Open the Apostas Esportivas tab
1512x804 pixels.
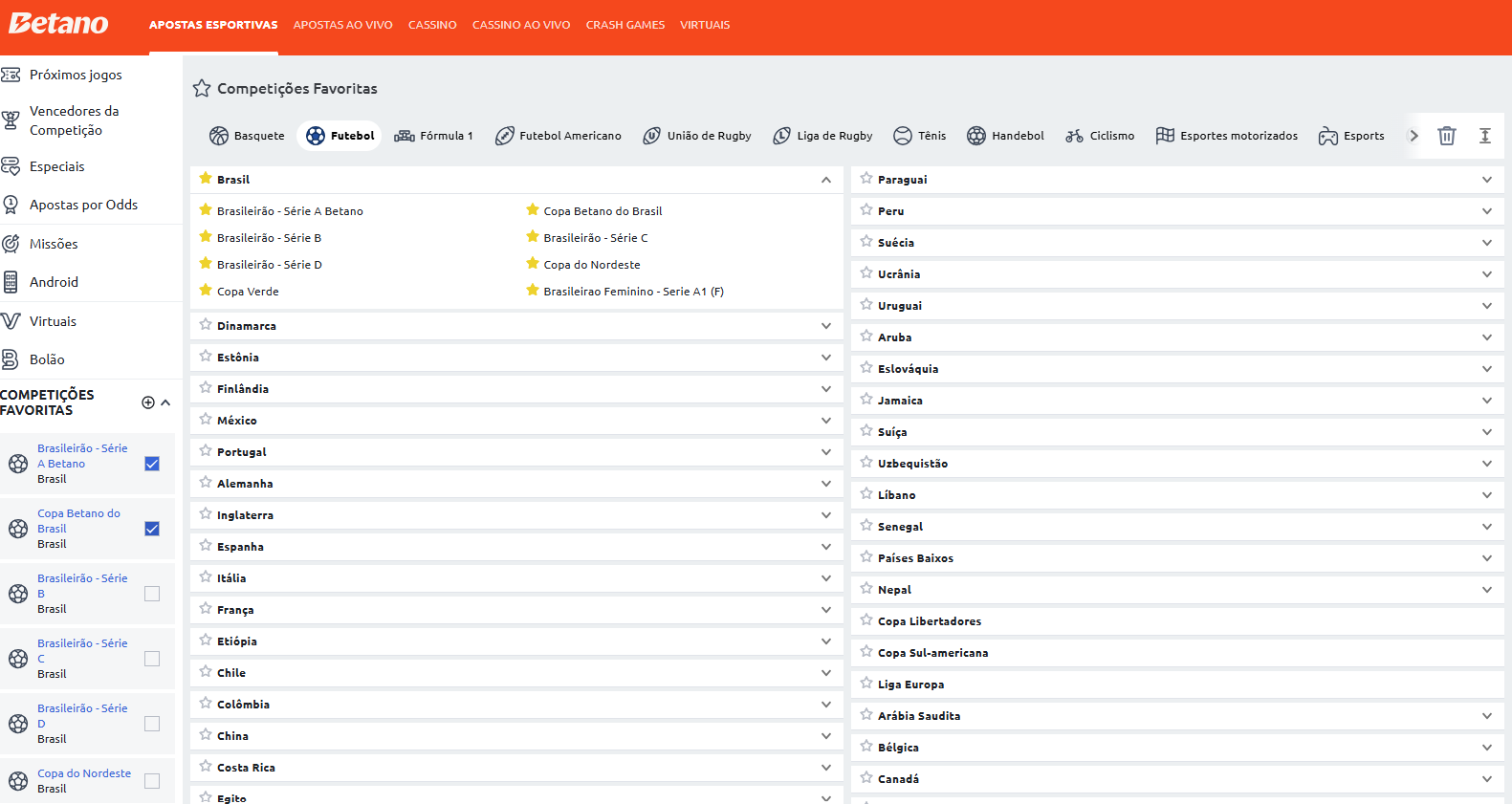pyautogui.click(x=213, y=25)
